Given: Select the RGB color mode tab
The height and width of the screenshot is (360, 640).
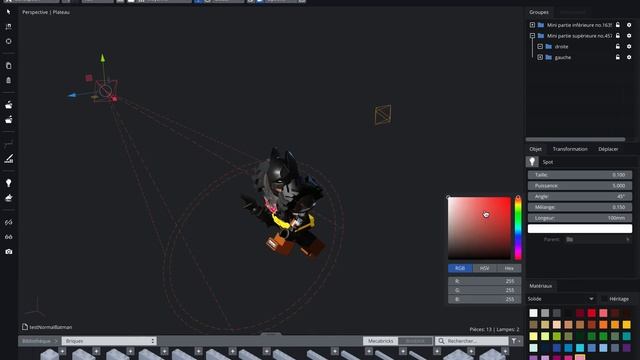Looking at the screenshot, I should coord(460,268).
